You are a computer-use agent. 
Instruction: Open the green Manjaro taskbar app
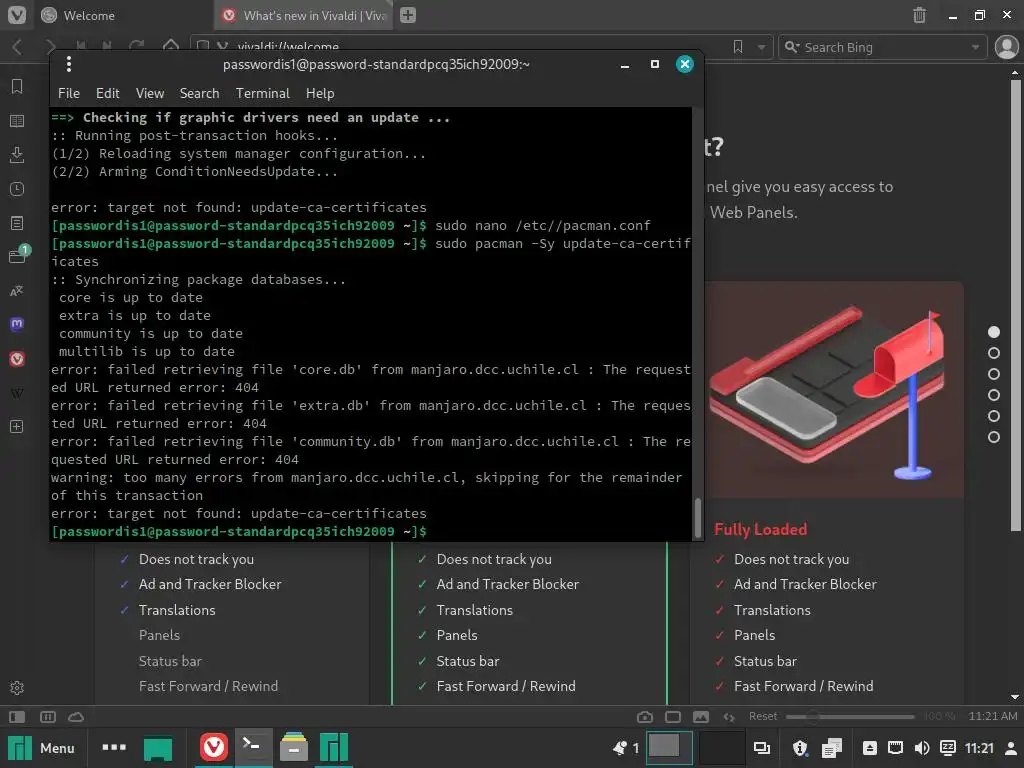pyautogui.click(x=334, y=748)
